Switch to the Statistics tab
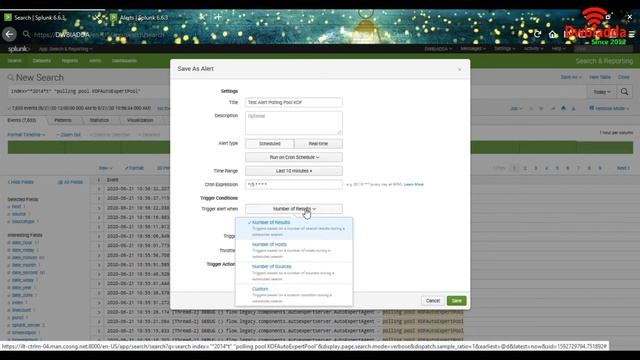This screenshot has height=360, width=640. click(x=99, y=120)
